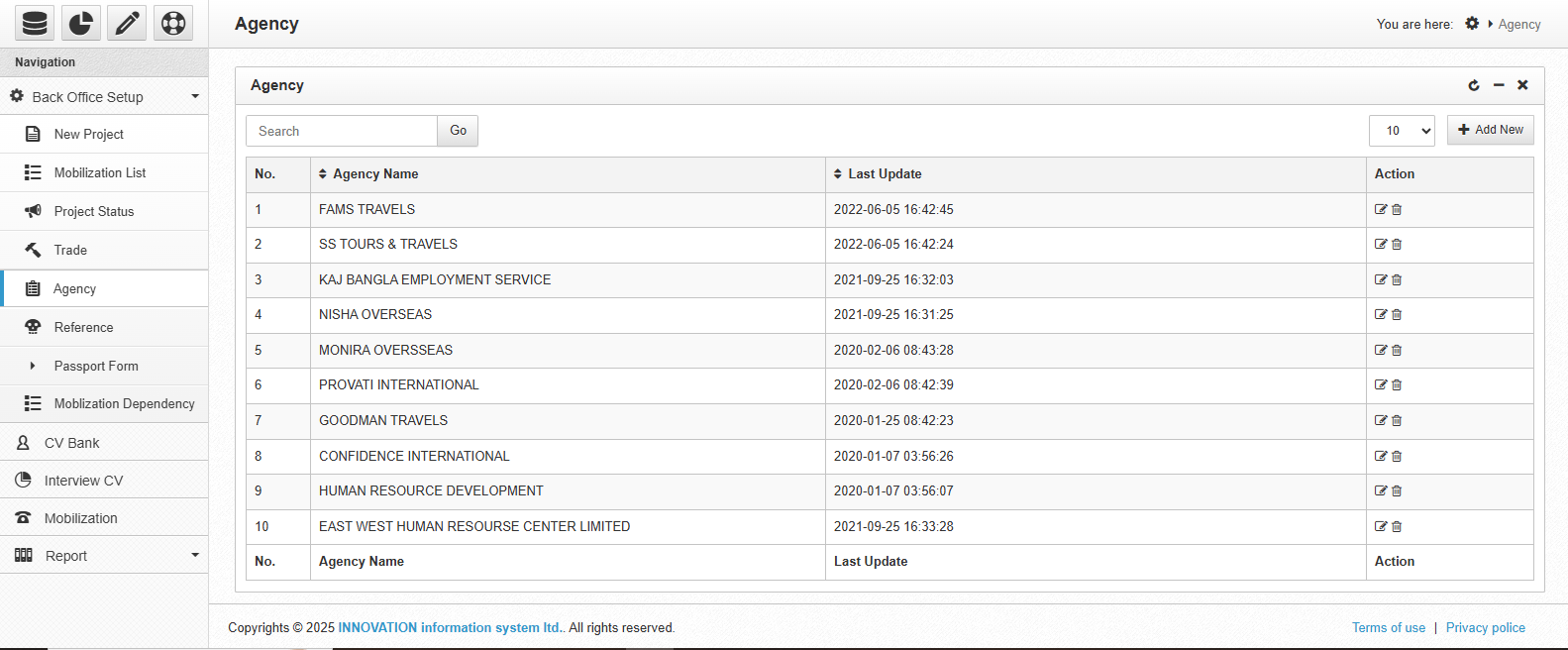Collapse the Agency panel with minus icon
This screenshot has width=1568, height=650.
(x=1499, y=85)
